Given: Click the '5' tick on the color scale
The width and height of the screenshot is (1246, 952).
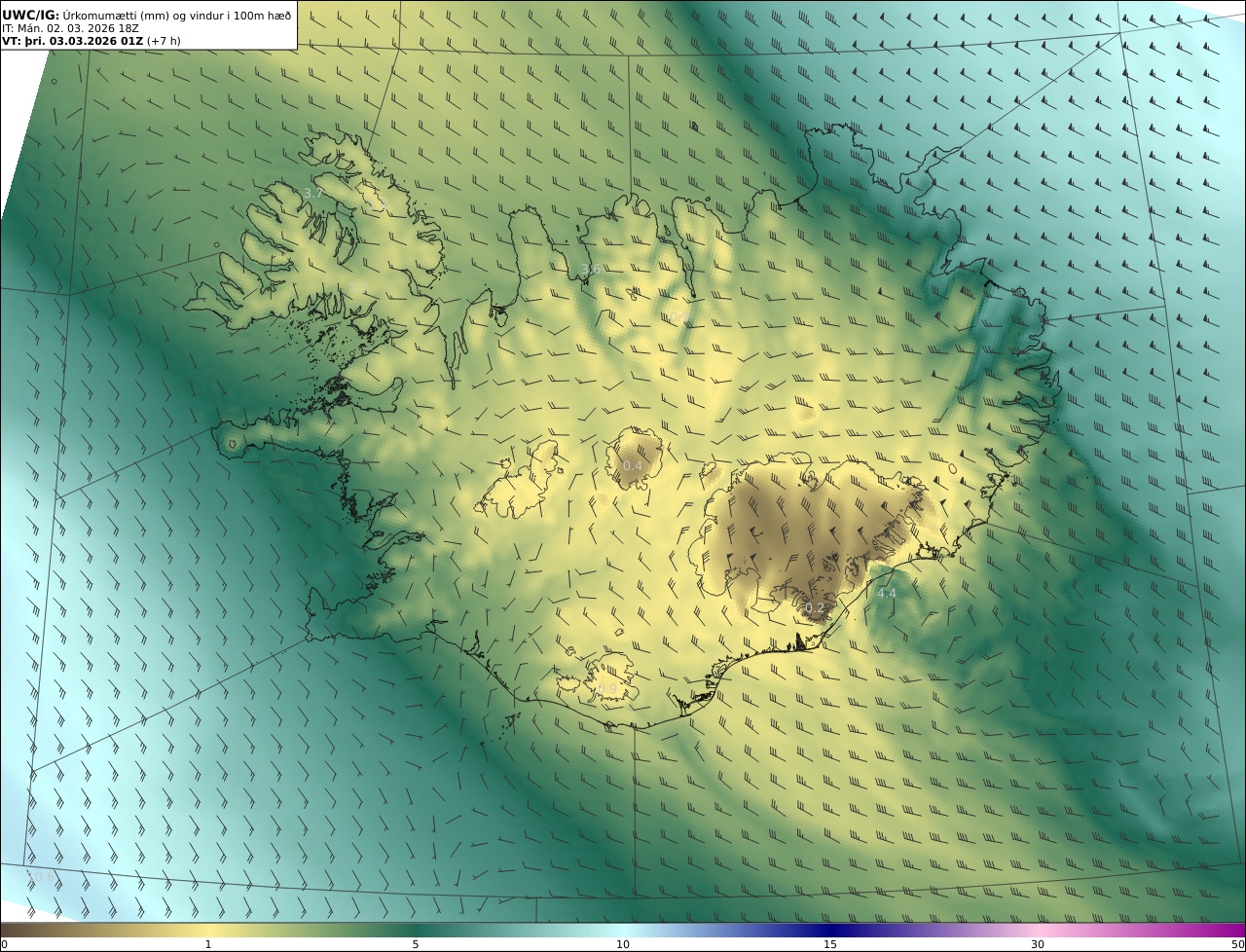Looking at the screenshot, I should click(416, 944).
